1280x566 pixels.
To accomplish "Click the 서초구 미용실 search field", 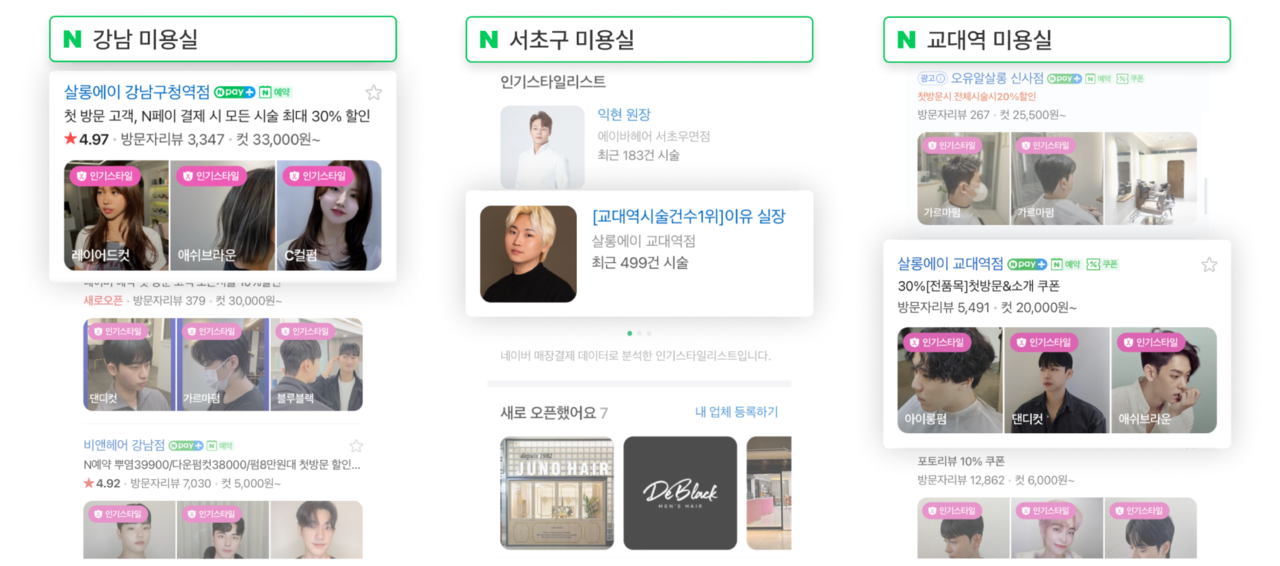I will point(639,39).
